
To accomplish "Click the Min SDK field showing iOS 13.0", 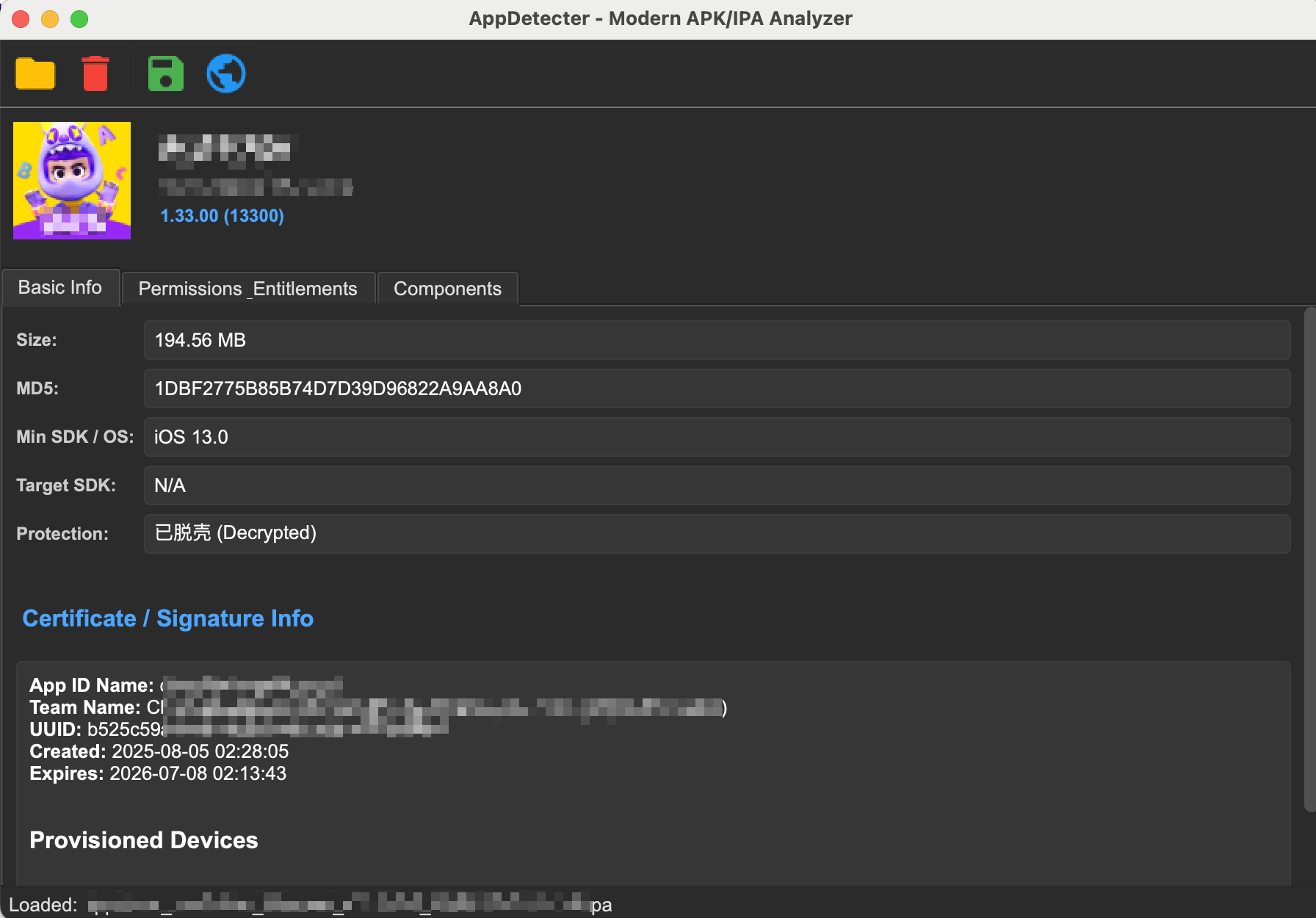I will click(717, 437).
